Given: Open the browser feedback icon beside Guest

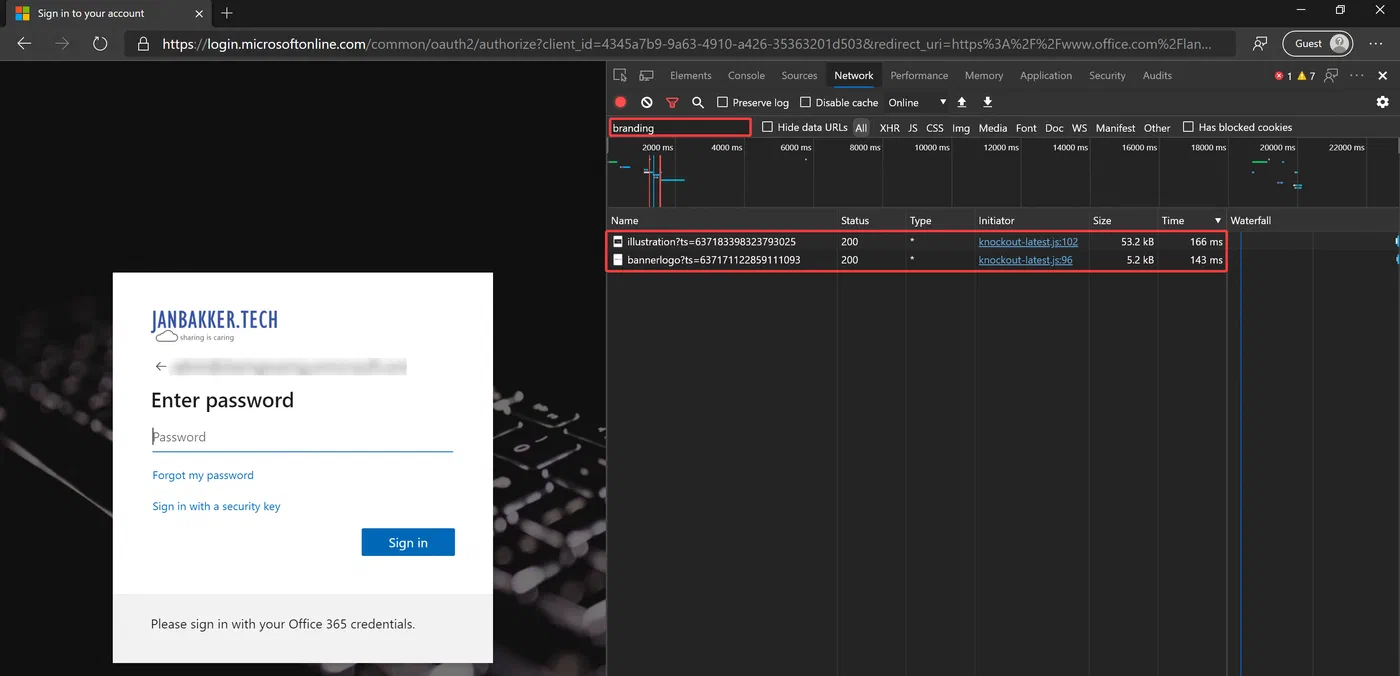Looking at the screenshot, I should pyautogui.click(x=1260, y=44).
